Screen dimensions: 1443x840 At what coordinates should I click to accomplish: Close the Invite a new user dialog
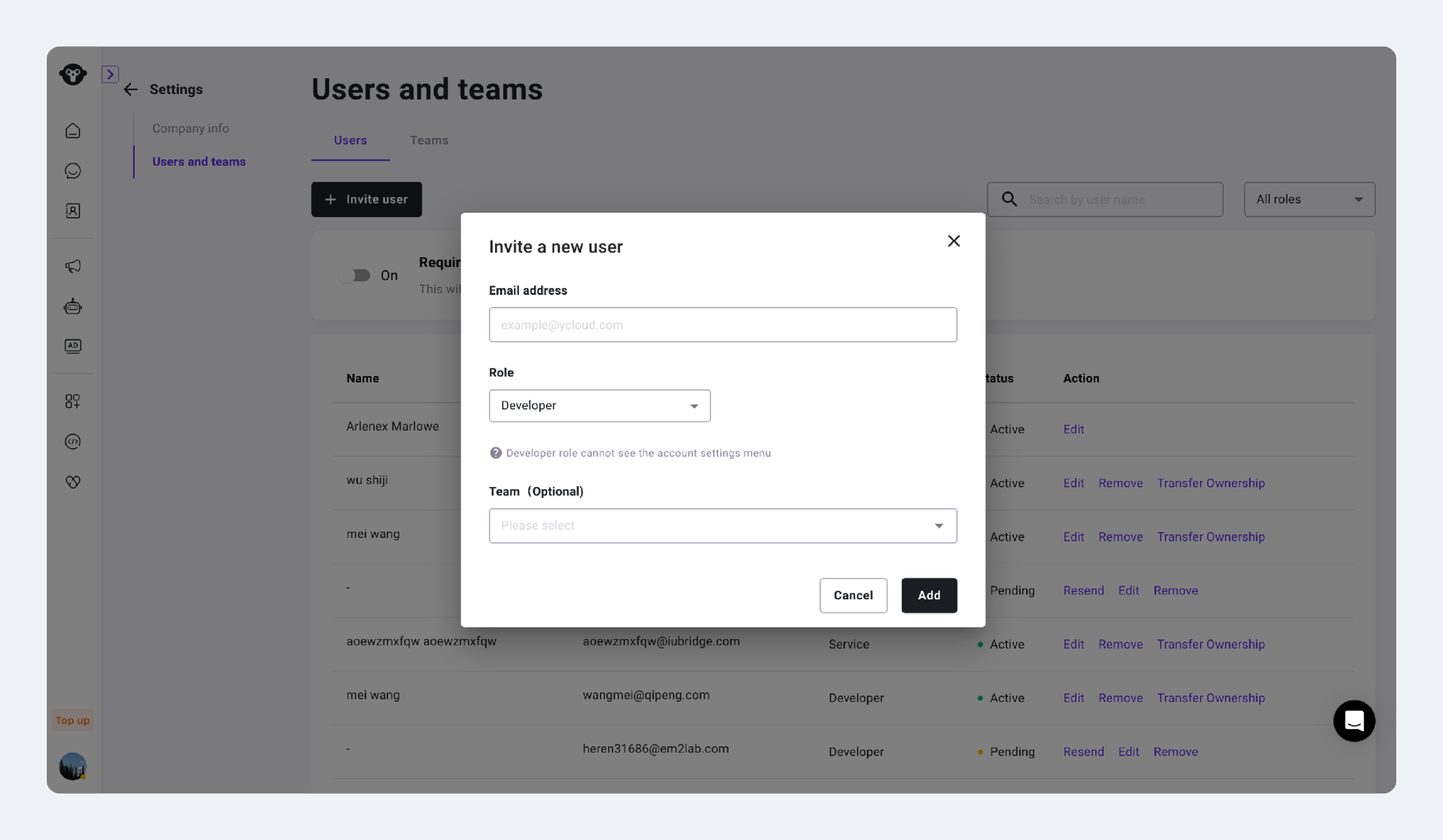pyautogui.click(x=953, y=241)
